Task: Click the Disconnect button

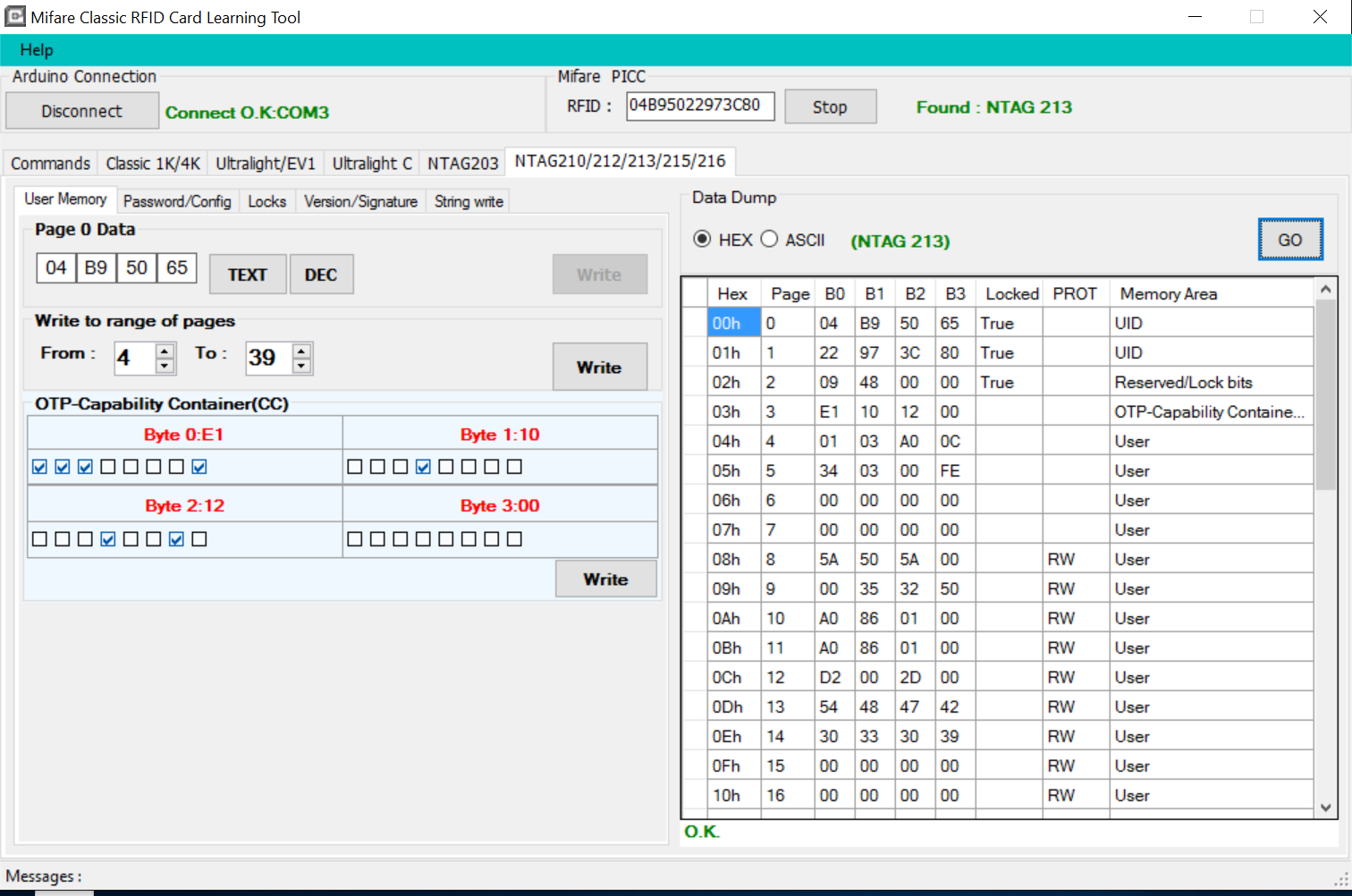Action: click(82, 111)
